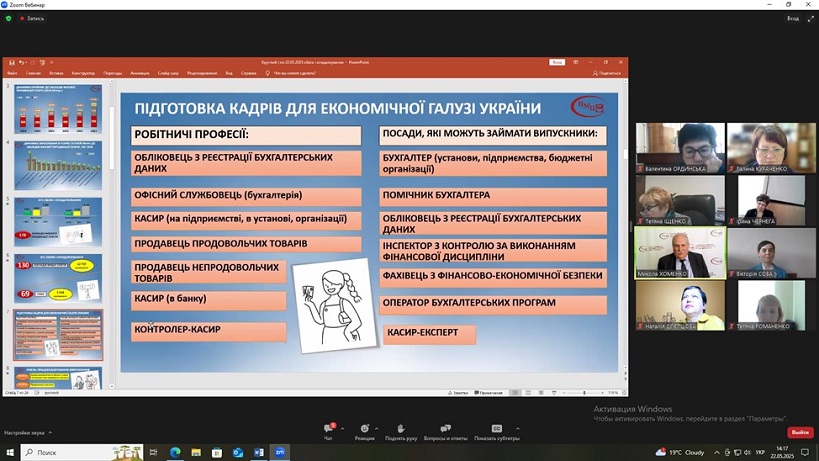The width and height of the screenshot is (819, 461).
Task: Open the View menu at top right
Action: tap(793, 18)
